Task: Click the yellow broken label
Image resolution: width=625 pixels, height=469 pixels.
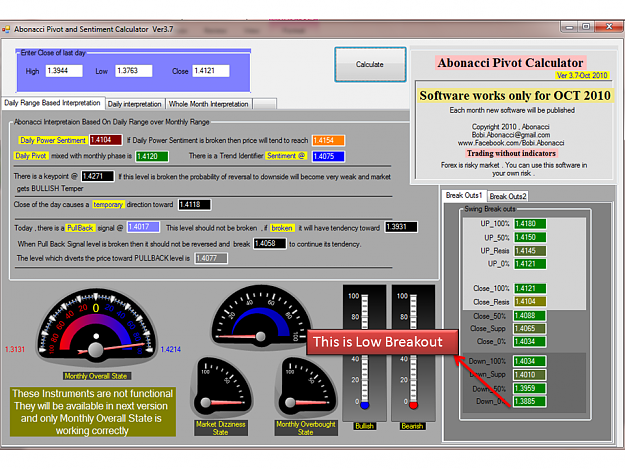Action: click(282, 228)
